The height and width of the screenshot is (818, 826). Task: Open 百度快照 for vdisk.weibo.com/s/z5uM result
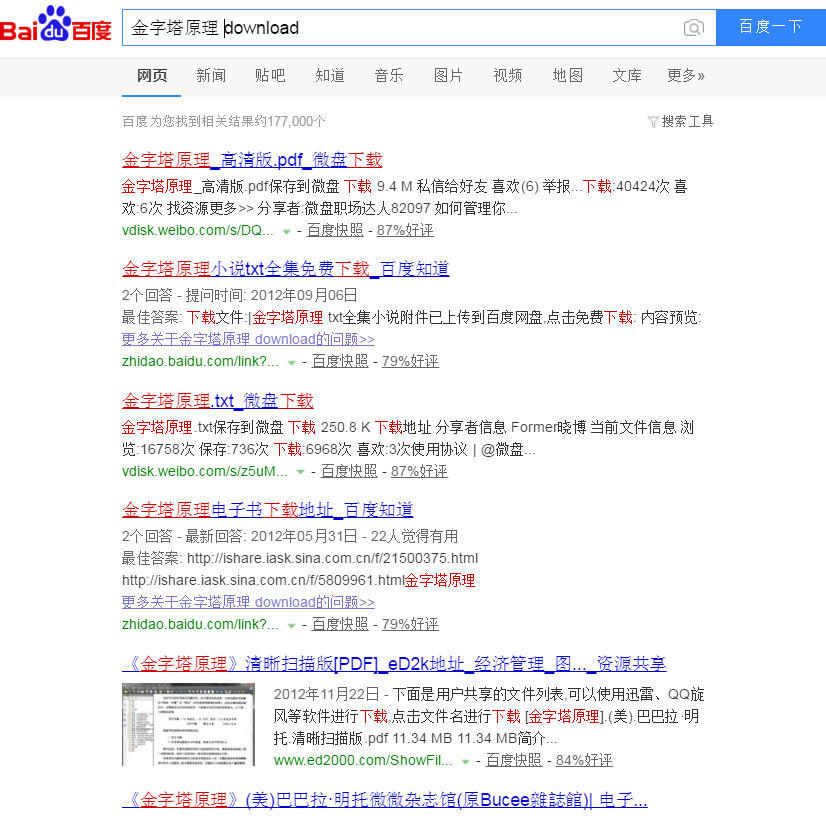click(349, 471)
